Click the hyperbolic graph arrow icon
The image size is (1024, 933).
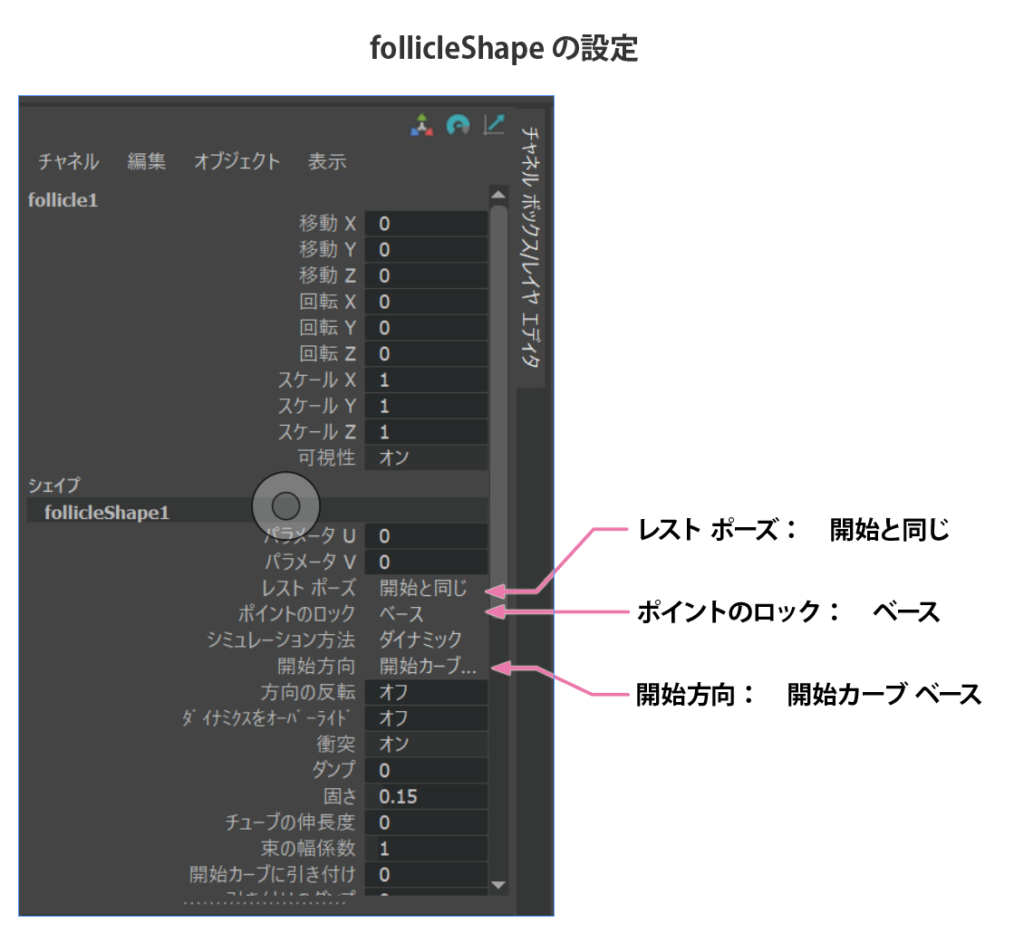[x=494, y=125]
